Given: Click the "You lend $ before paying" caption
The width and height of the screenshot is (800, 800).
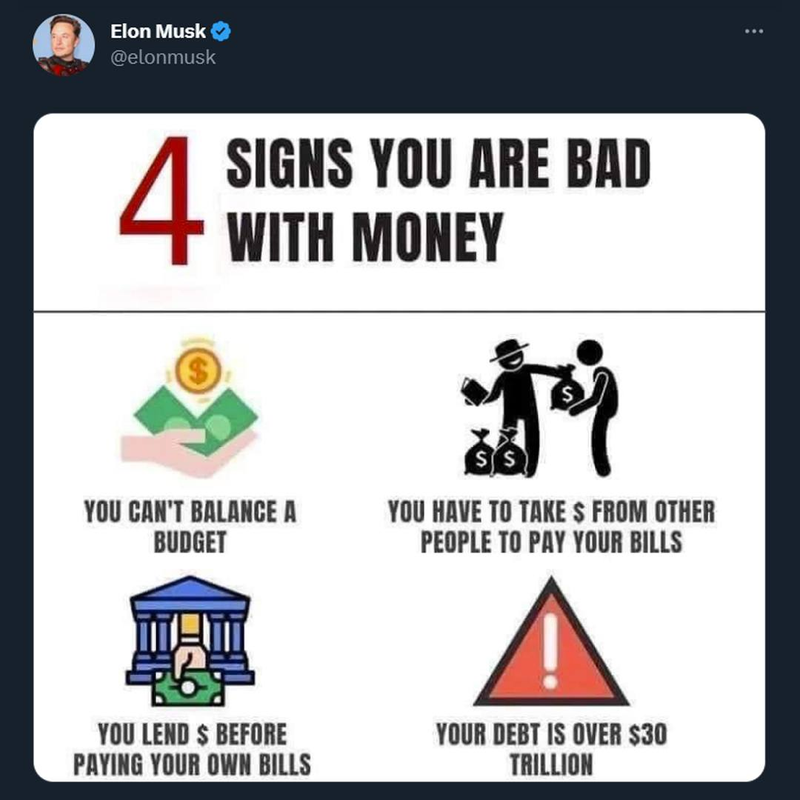Looking at the screenshot, I should click(x=192, y=750).
